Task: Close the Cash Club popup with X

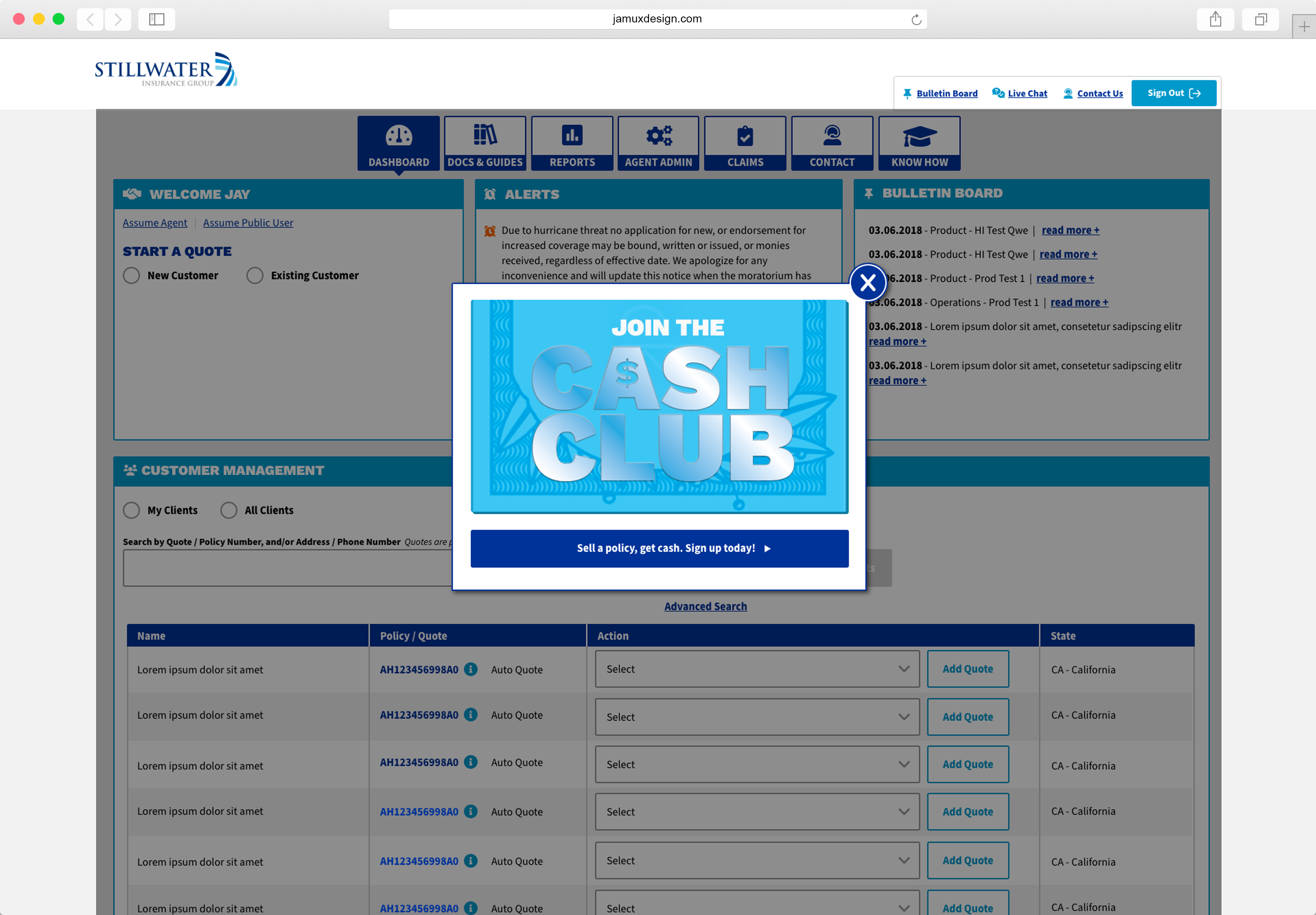Action: point(867,283)
